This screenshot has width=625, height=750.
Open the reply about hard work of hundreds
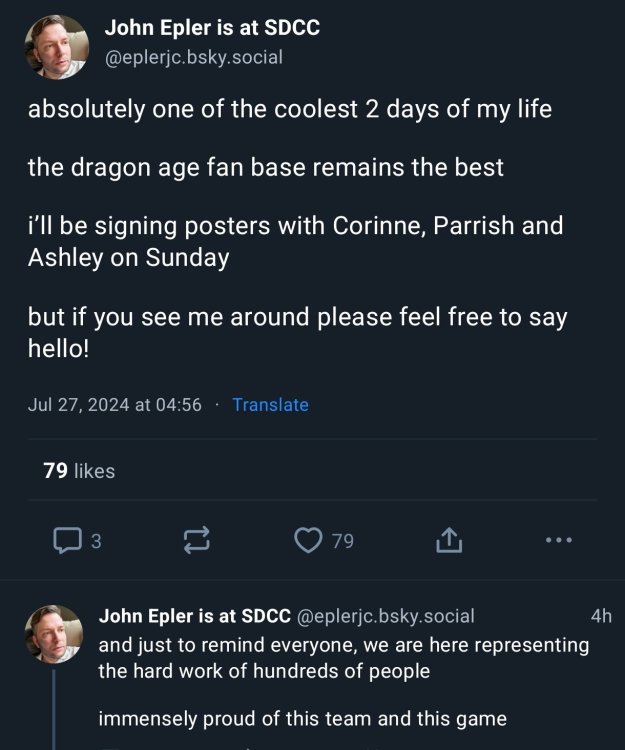(343, 658)
